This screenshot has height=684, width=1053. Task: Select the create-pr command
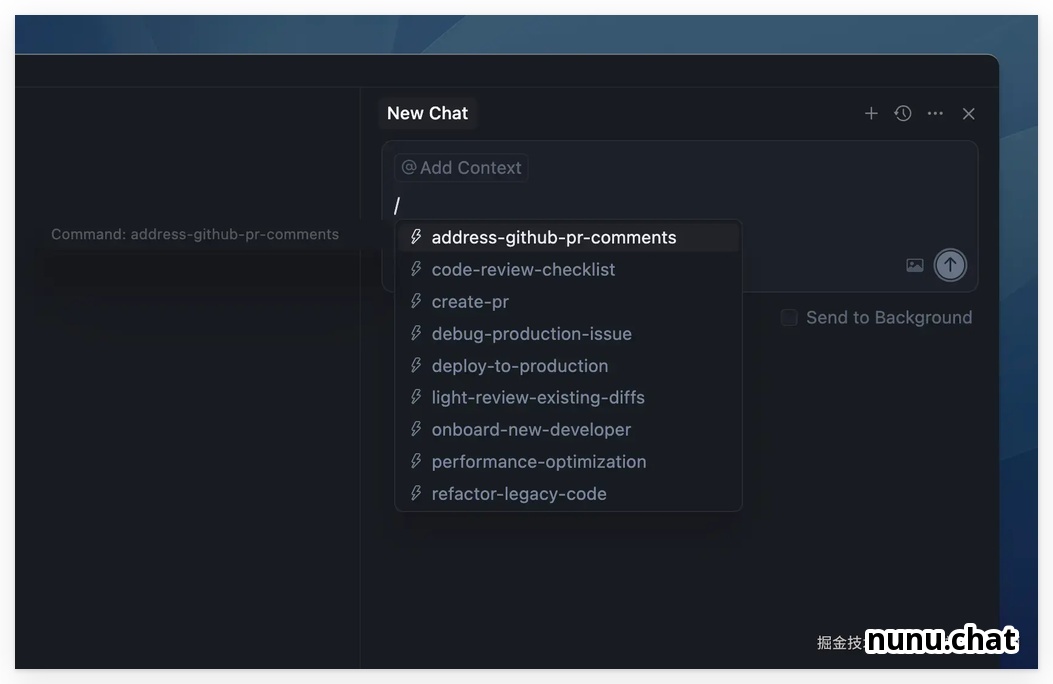point(470,302)
